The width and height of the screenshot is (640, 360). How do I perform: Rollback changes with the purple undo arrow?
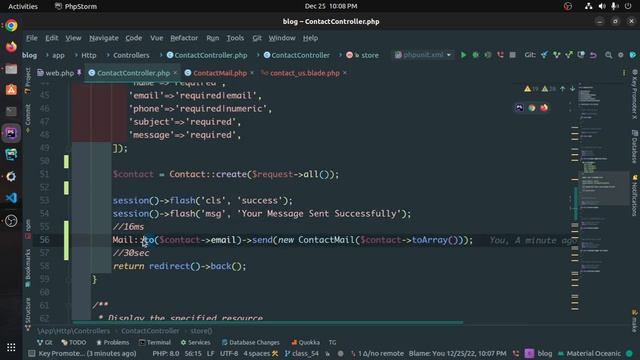pyautogui.click(x=593, y=55)
